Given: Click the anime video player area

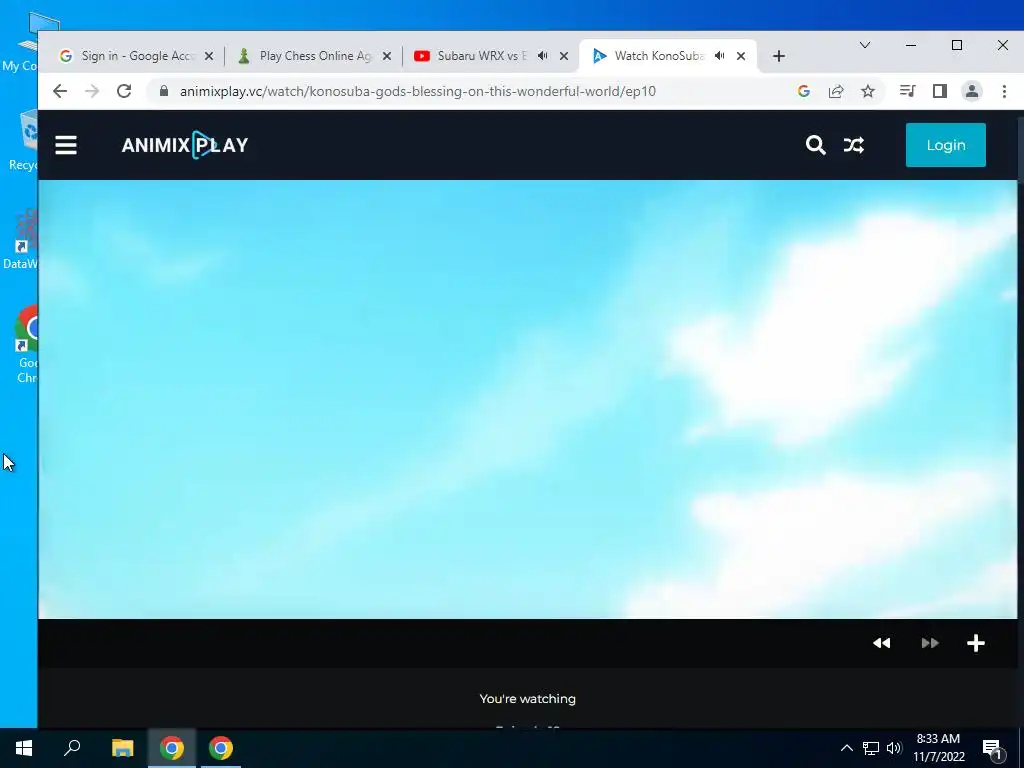Looking at the screenshot, I should [528, 399].
